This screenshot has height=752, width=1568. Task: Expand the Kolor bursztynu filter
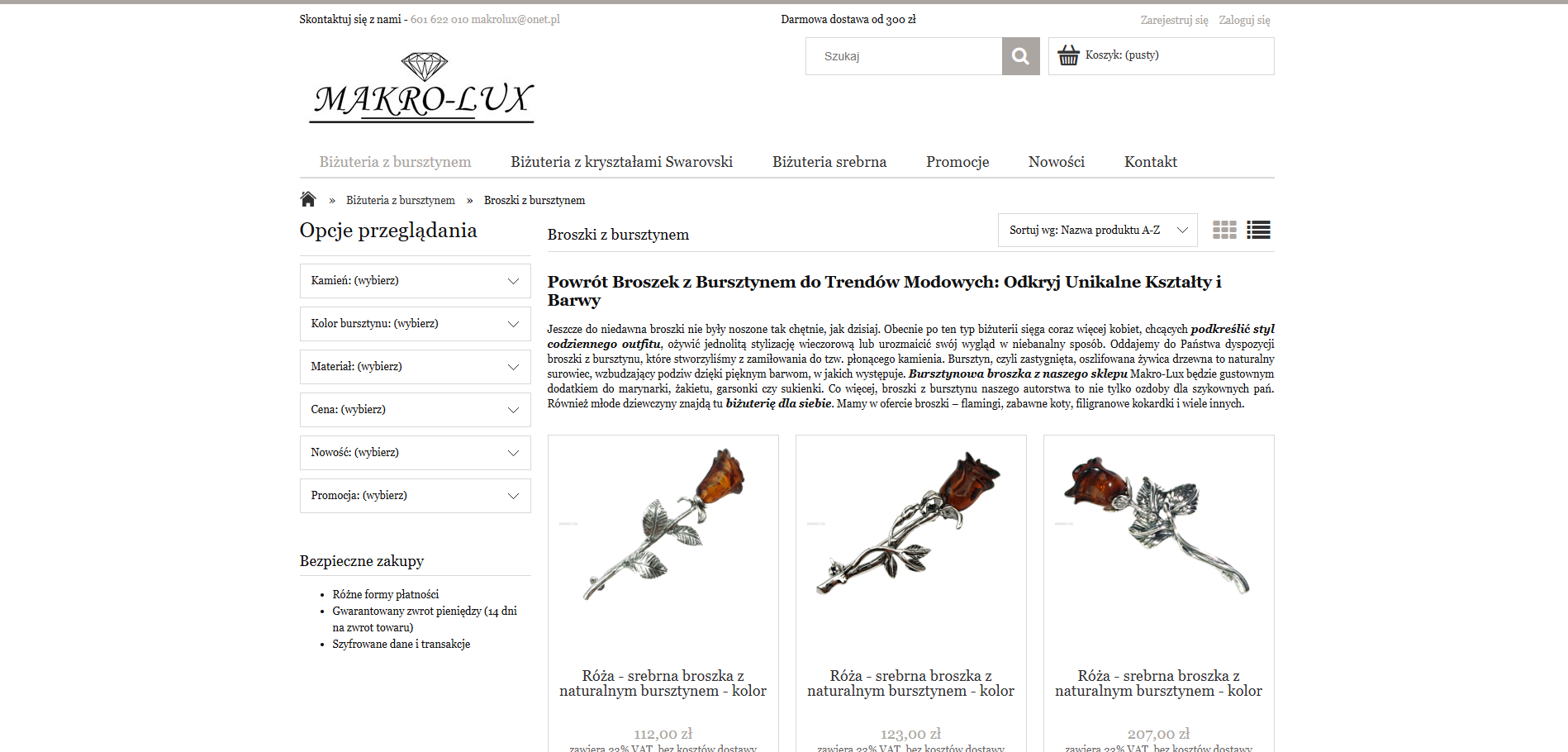[415, 324]
